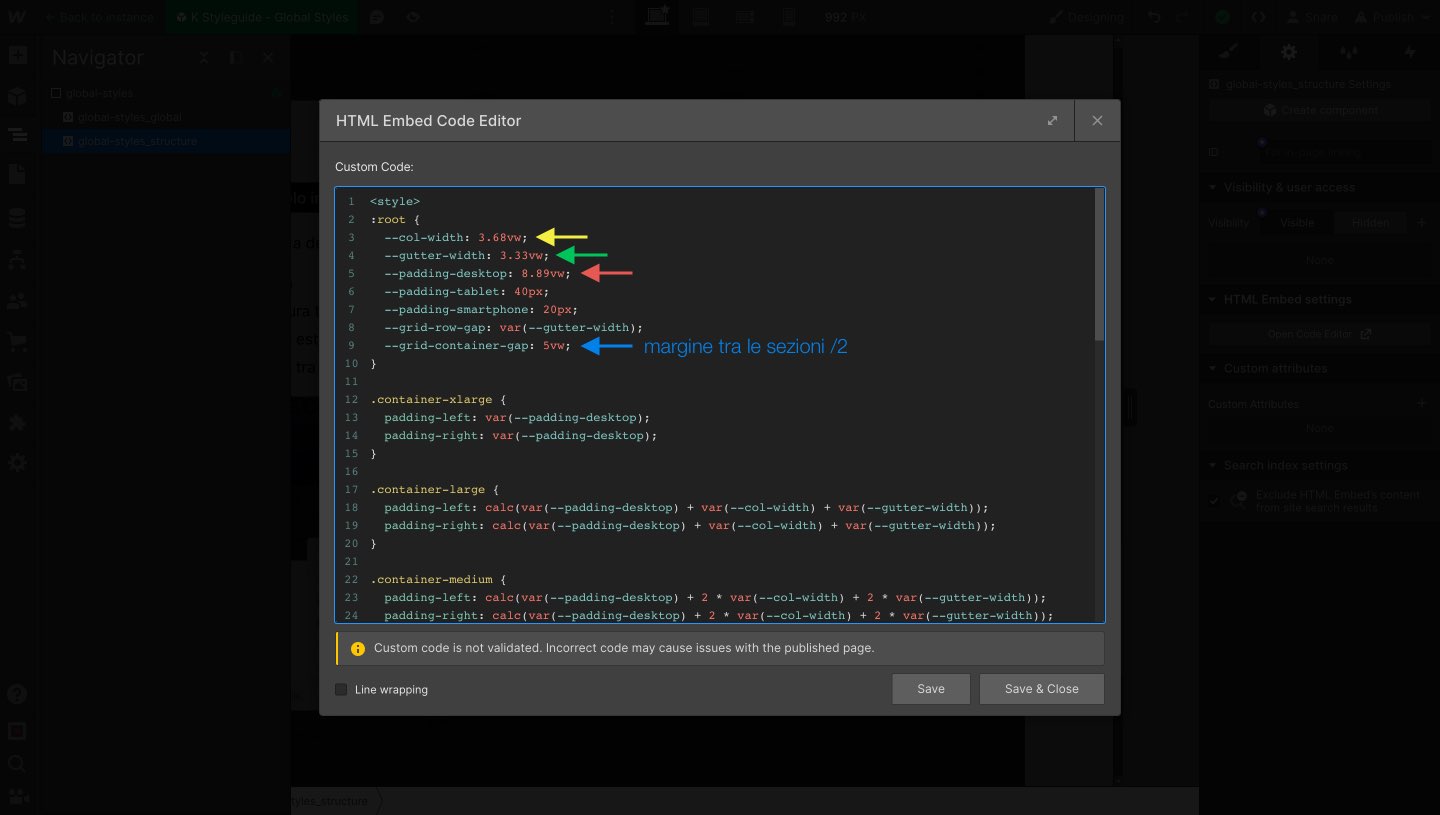1440x815 pixels.
Task: Open the Designing mode dropdown
Action: point(1087,17)
